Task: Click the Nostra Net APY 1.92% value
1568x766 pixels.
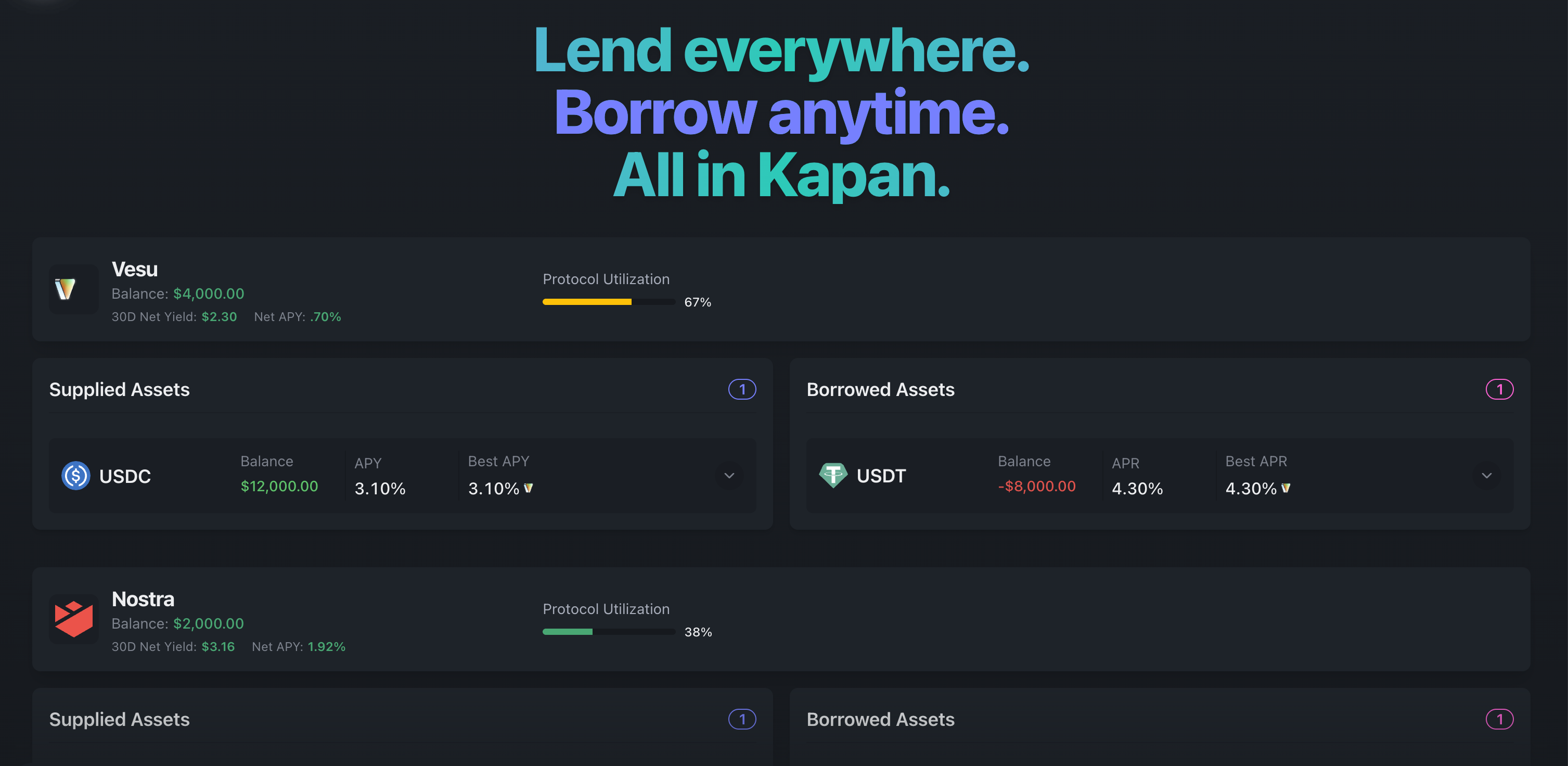Action: tap(326, 646)
